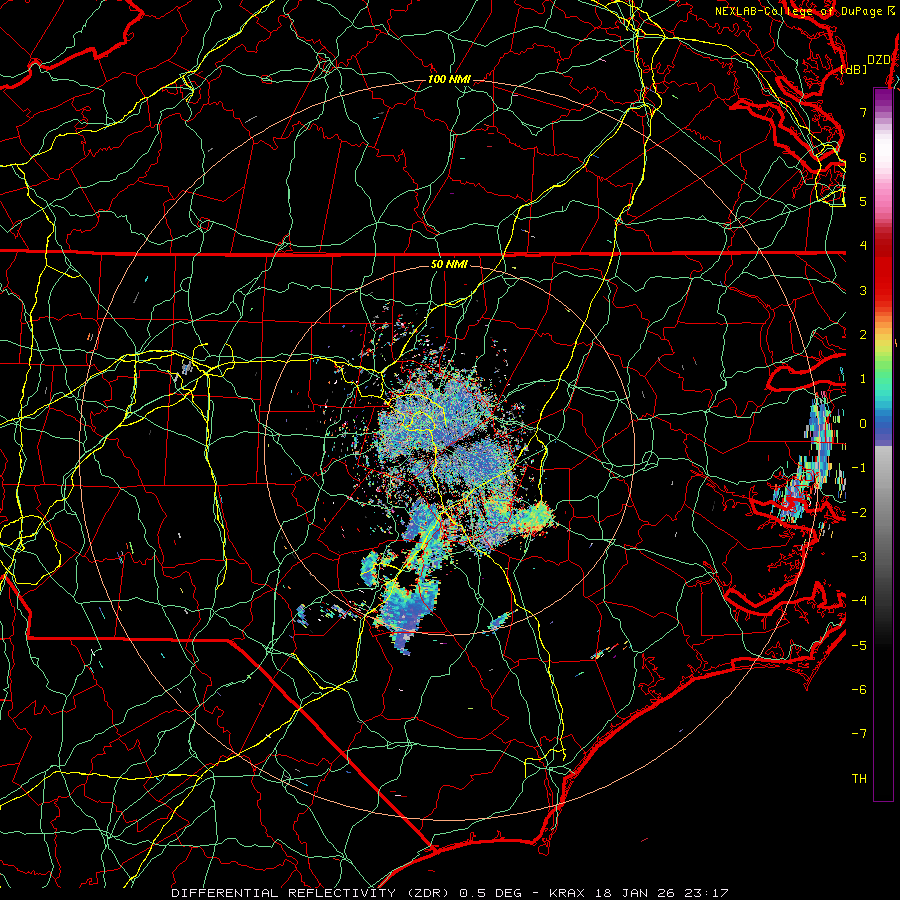
Task: Click the 2 value on the ZDR scale
Action: (x=863, y=335)
